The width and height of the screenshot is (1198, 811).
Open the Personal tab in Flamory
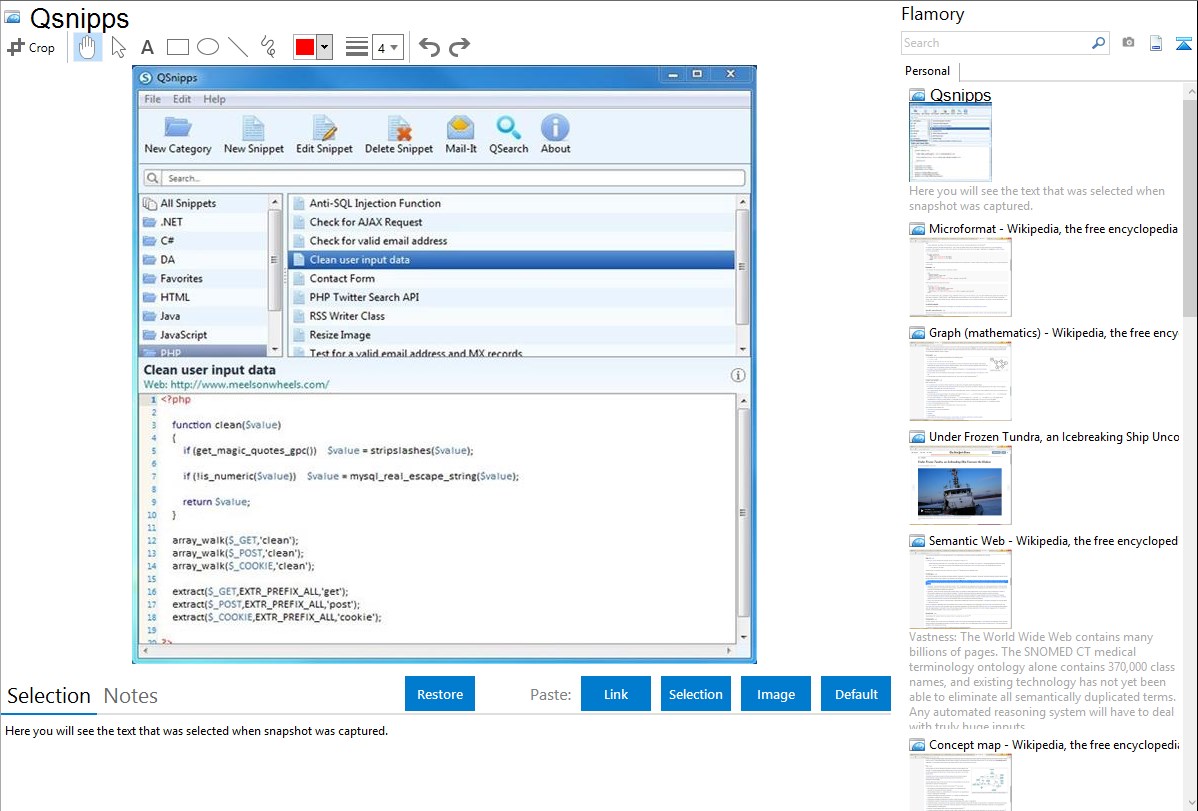(928, 71)
